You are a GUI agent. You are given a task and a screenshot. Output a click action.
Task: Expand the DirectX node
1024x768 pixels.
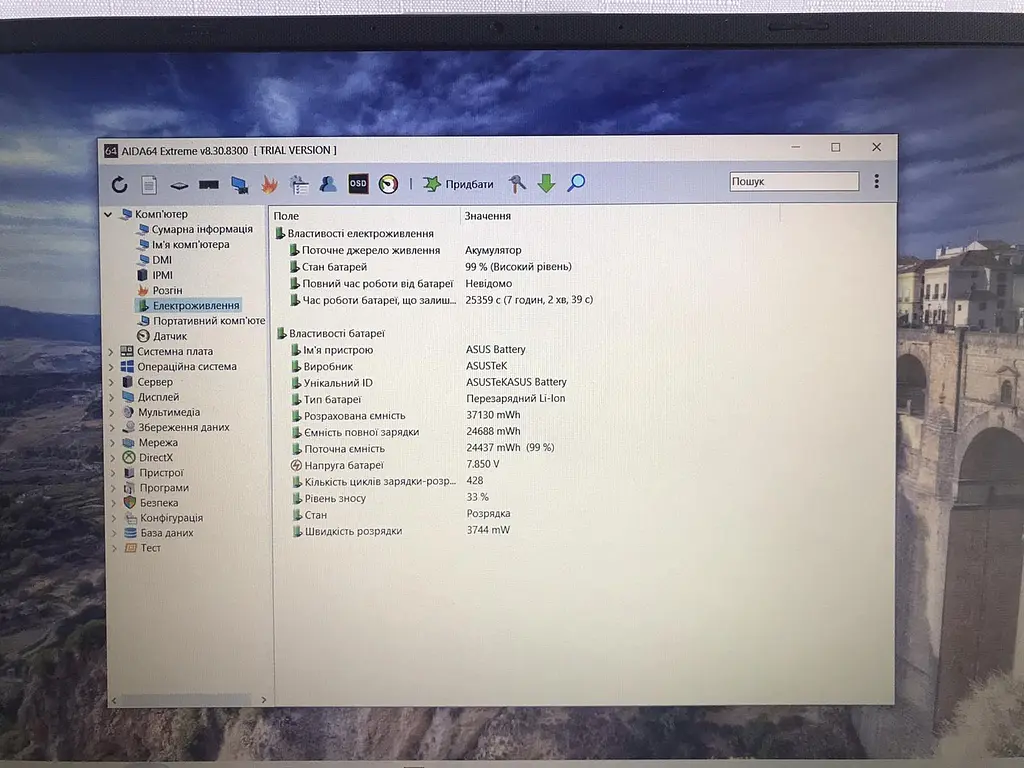coord(112,458)
